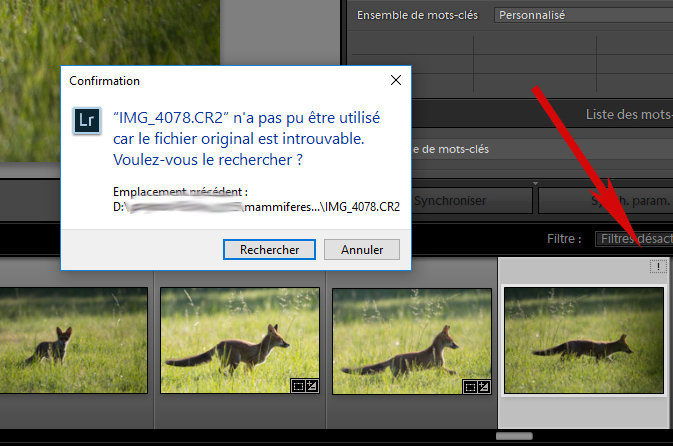673x446 pixels.
Task: Click the crop badge on the third fox thumbnail
Action: [470, 387]
